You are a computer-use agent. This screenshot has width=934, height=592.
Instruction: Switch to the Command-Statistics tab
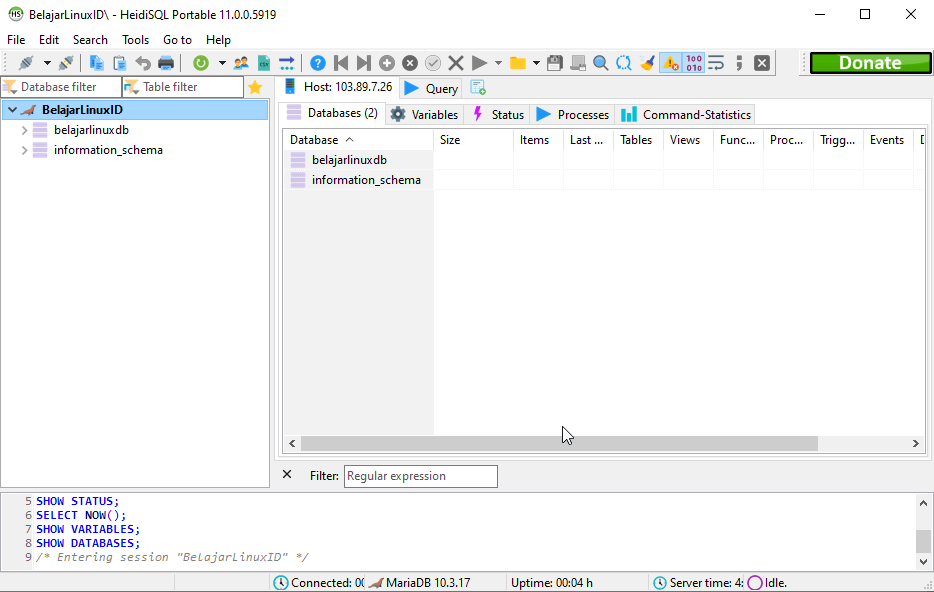pos(686,114)
